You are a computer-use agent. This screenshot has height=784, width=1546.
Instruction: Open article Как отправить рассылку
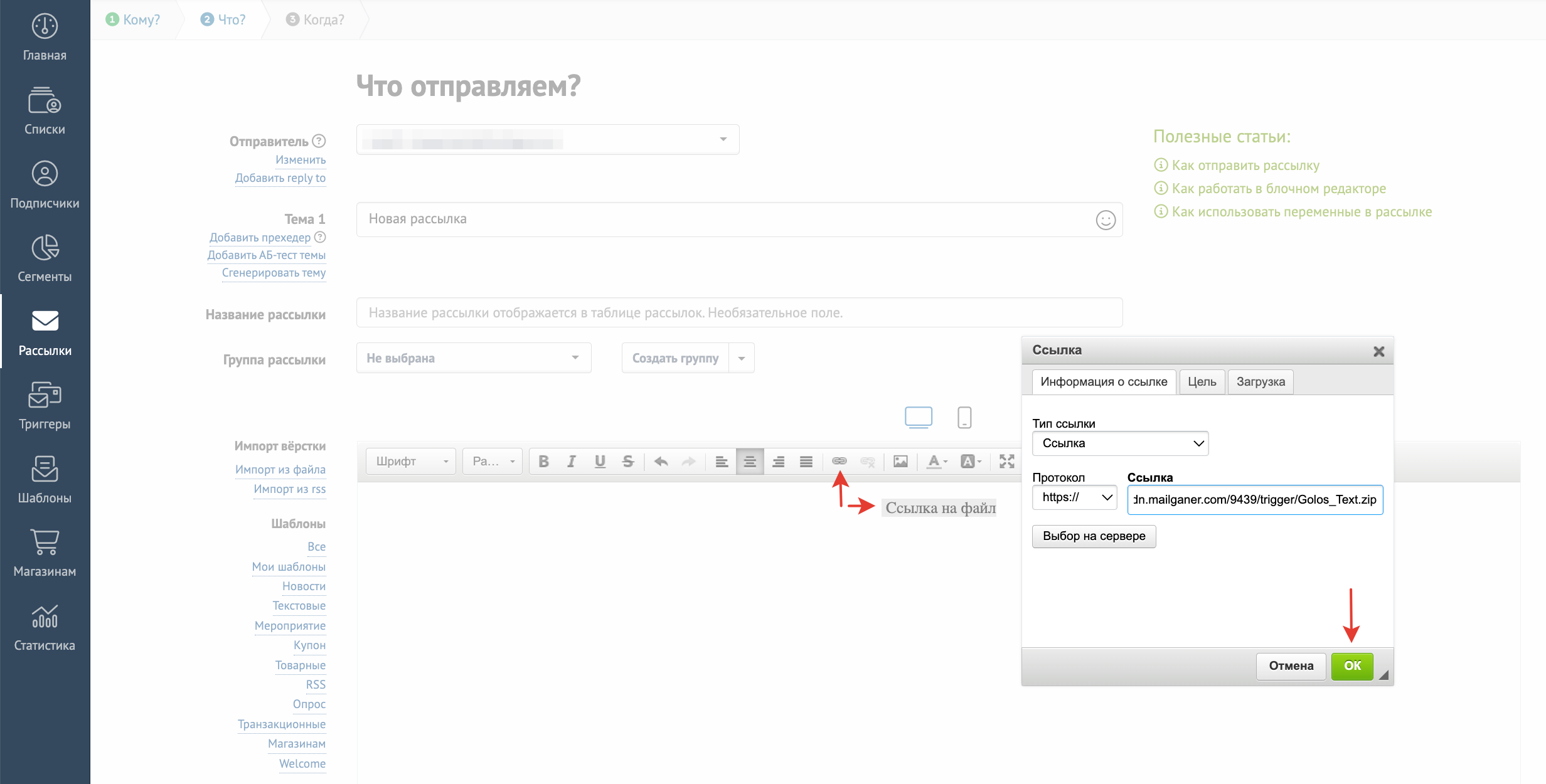(x=1245, y=166)
